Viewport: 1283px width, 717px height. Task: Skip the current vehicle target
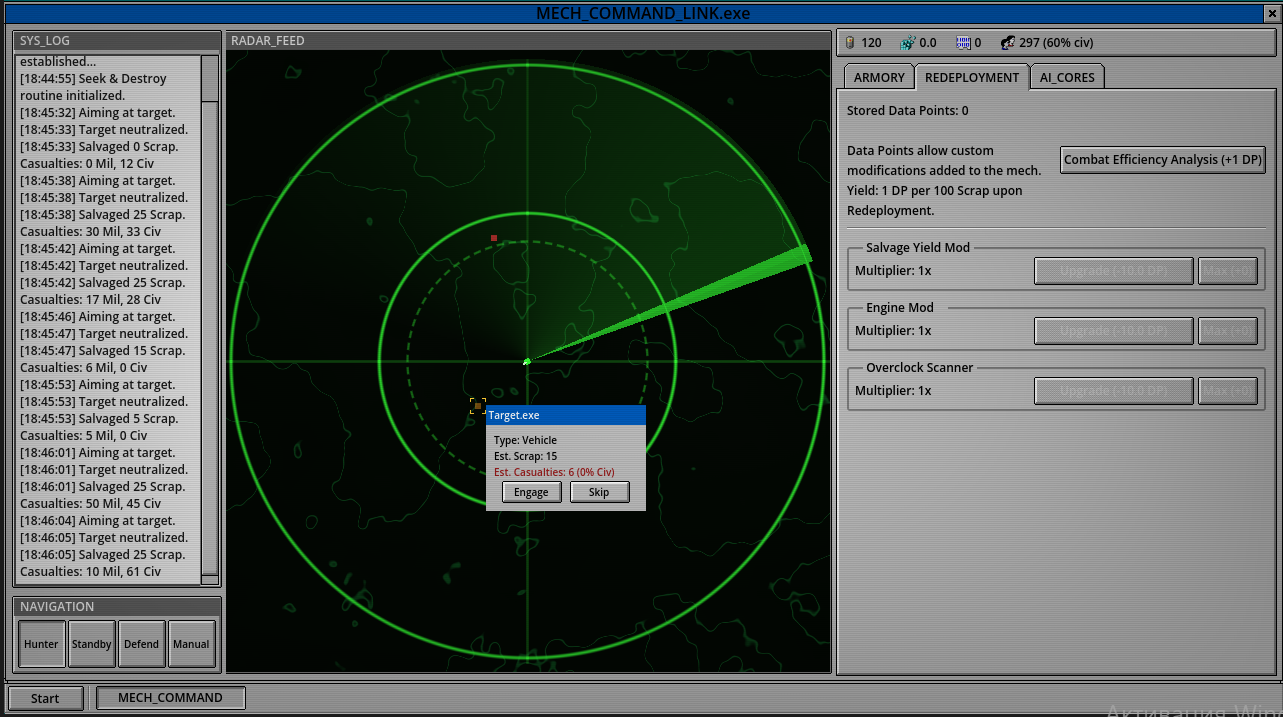tap(599, 492)
